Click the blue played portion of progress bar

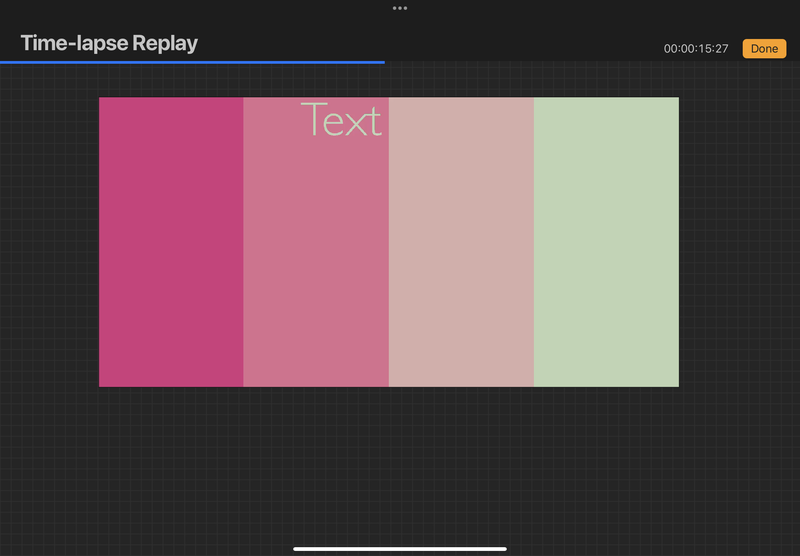coord(190,62)
